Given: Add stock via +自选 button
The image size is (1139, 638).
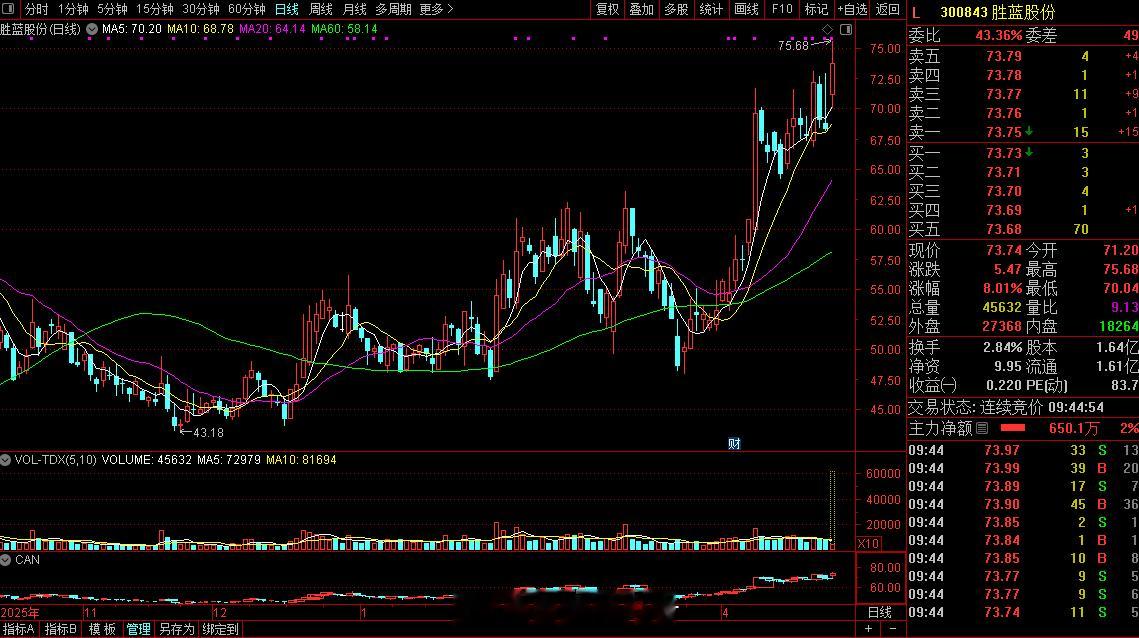Looking at the screenshot, I should (853, 9).
